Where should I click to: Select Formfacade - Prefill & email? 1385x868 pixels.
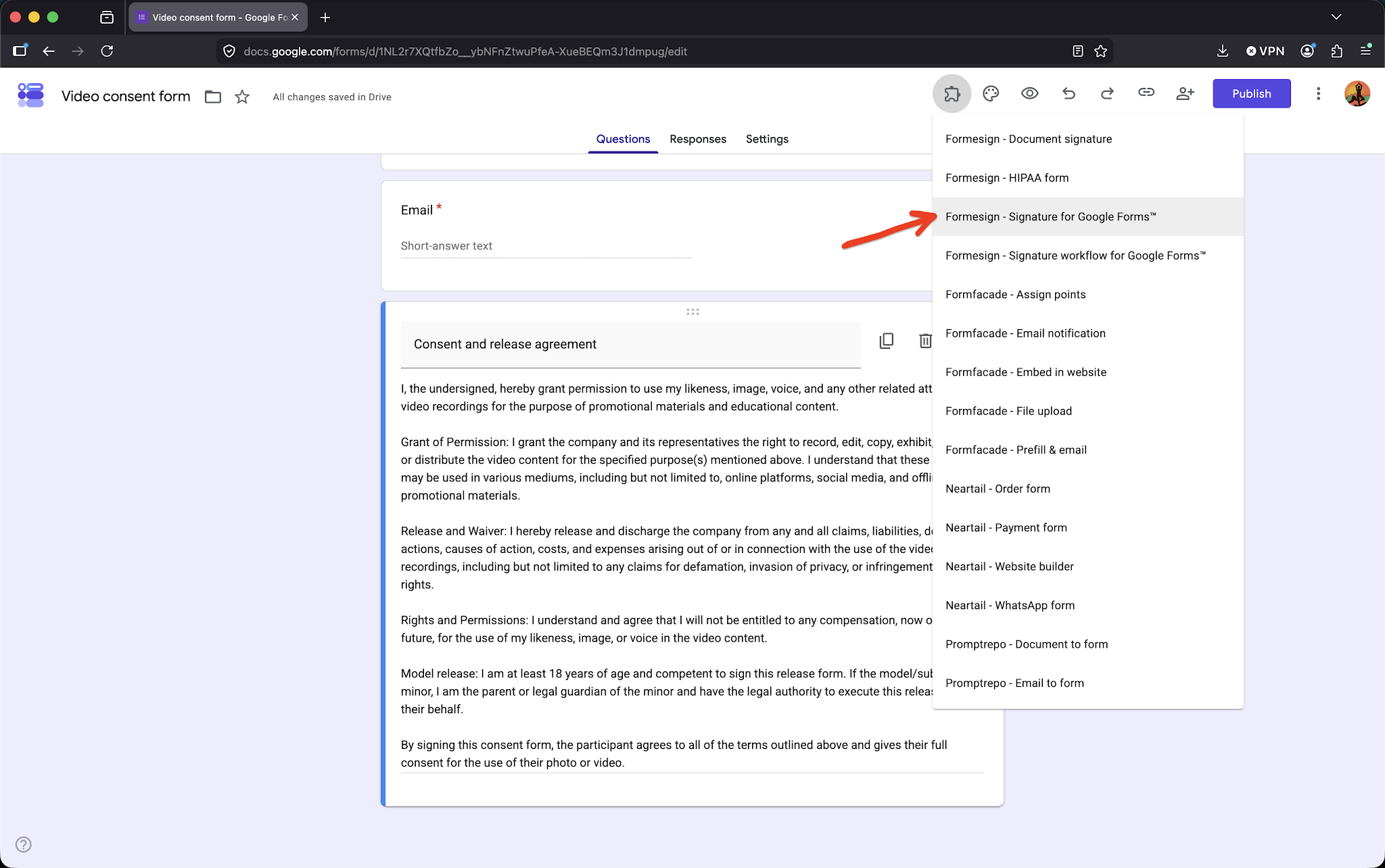click(x=1087, y=450)
